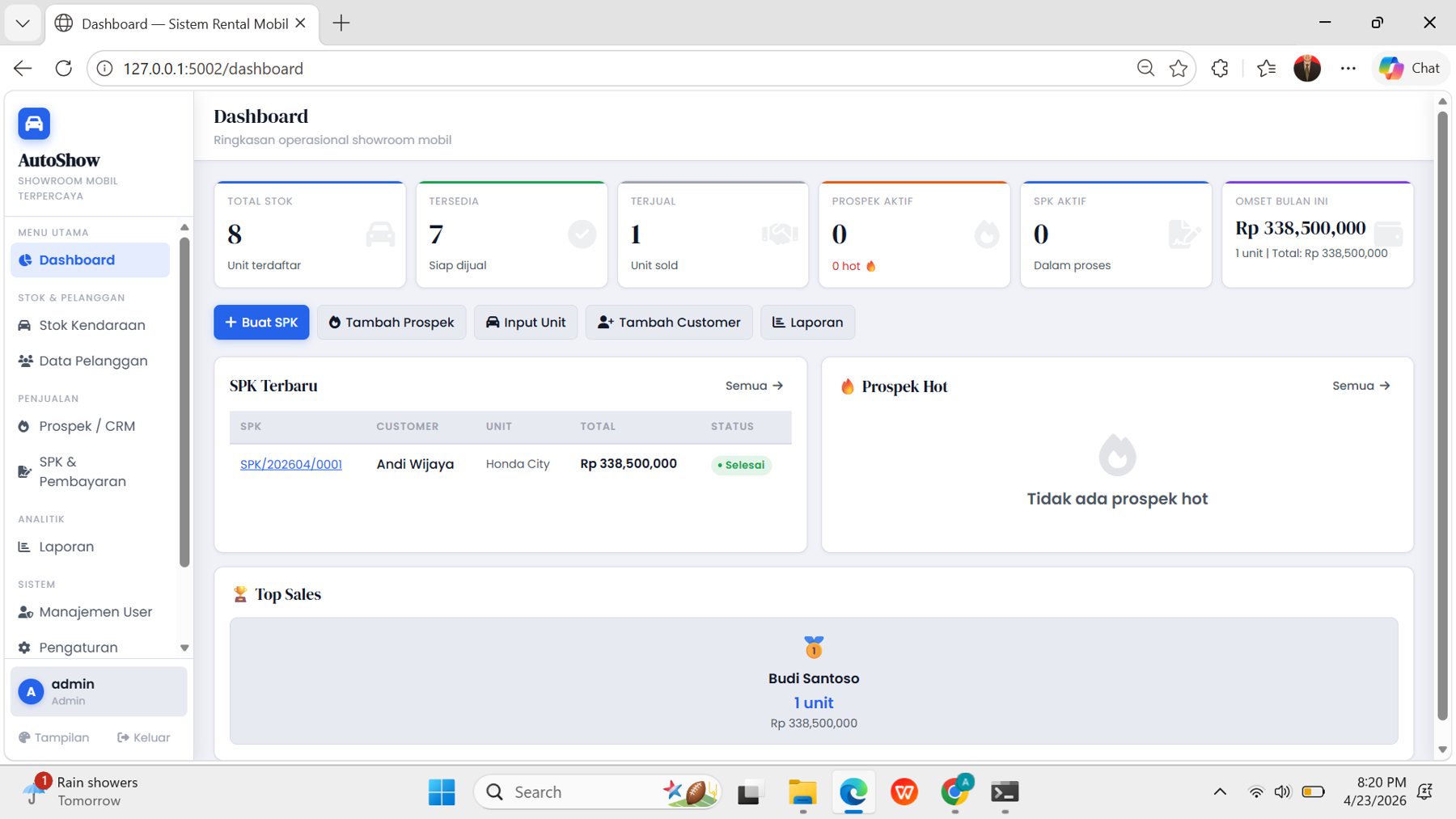The width and height of the screenshot is (1456, 819).
Task: Click the Prospek / CRM flame icon
Action: click(24, 426)
